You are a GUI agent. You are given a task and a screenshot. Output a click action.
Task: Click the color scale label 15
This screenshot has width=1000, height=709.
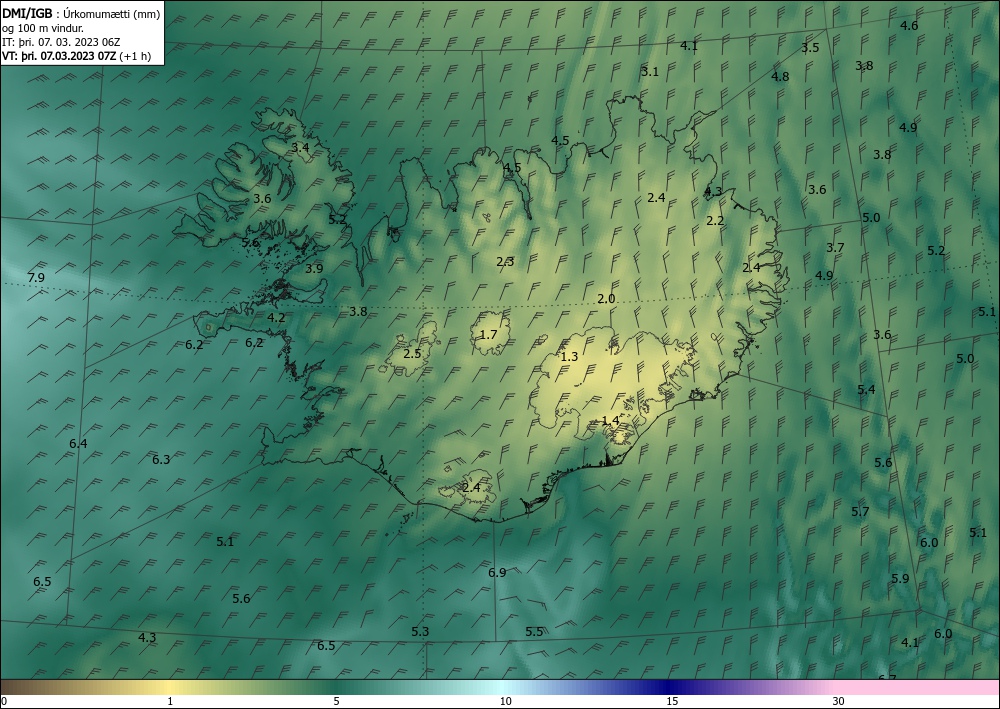672,701
